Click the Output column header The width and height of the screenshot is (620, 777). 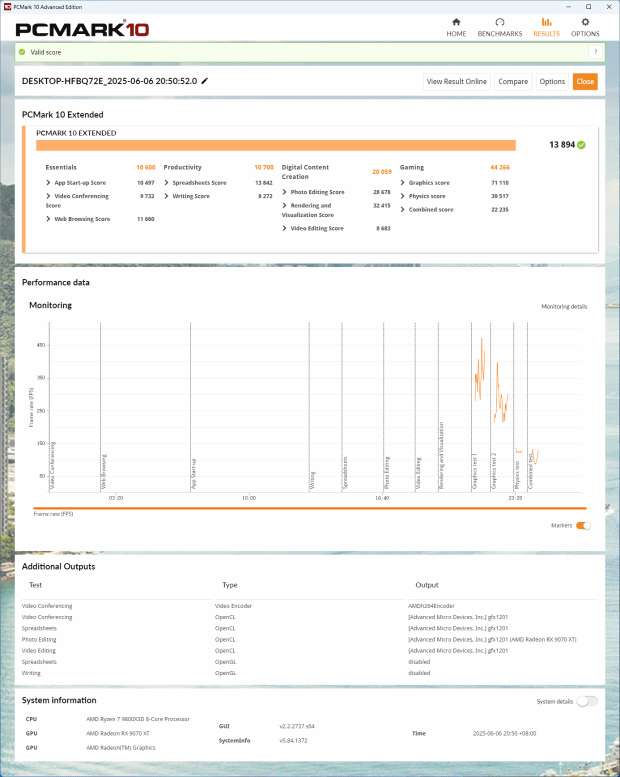(427, 585)
